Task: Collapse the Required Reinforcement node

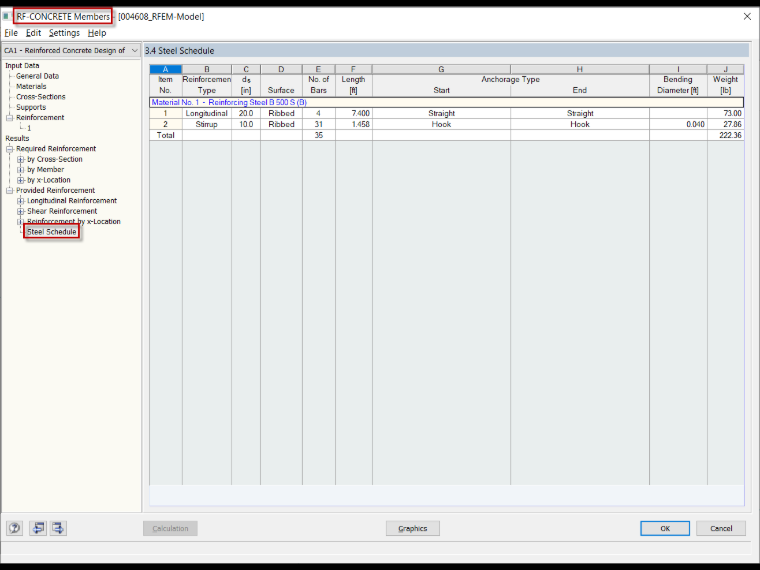Action: tap(9, 149)
